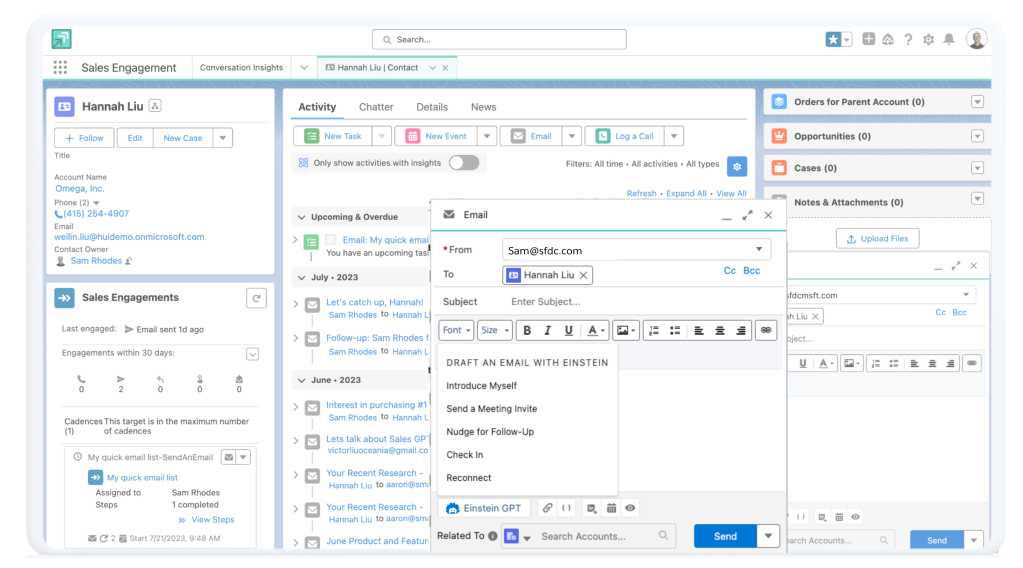Click Underline in the front email toolbar
The height and width of the screenshot is (568, 1023).
tap(568, 331)
